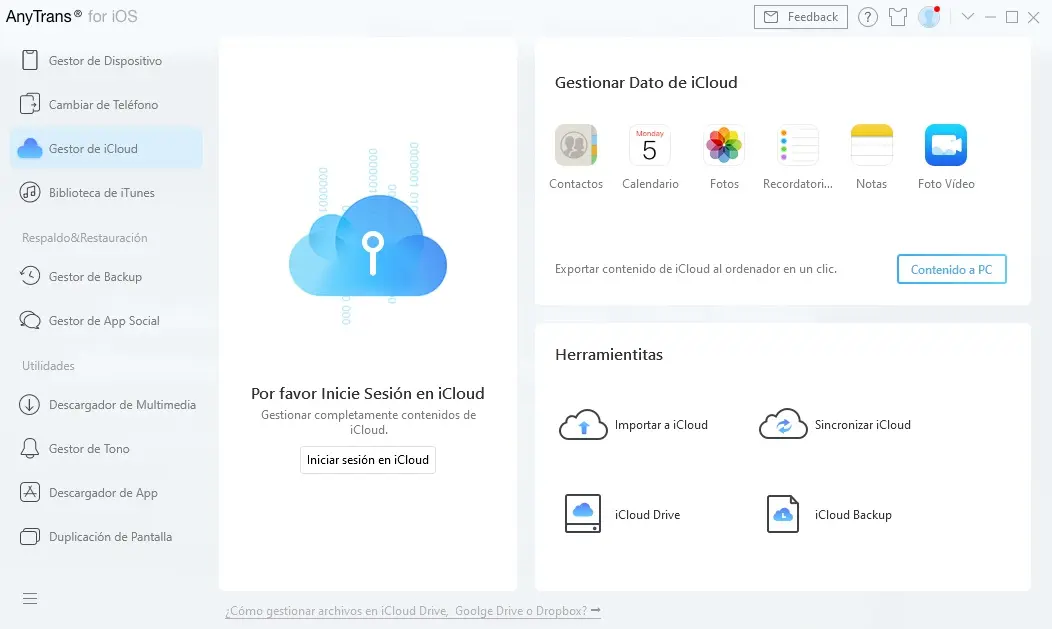1052x629 pixels.
Task: Click the Herramientitas heading
Action: coord(609,354)
